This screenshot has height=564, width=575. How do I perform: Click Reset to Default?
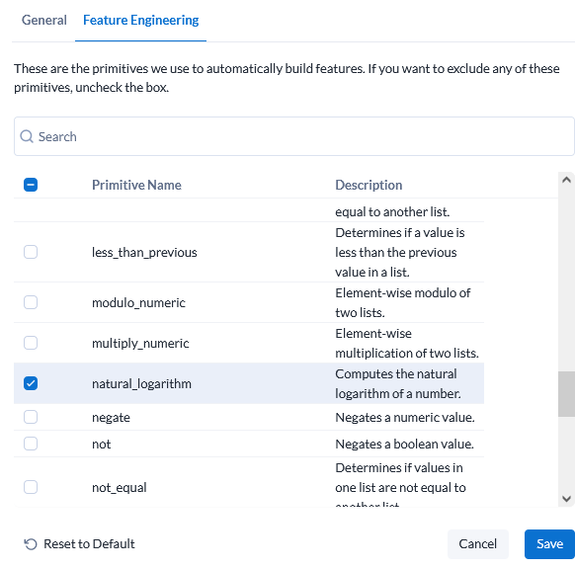[79, 544]
